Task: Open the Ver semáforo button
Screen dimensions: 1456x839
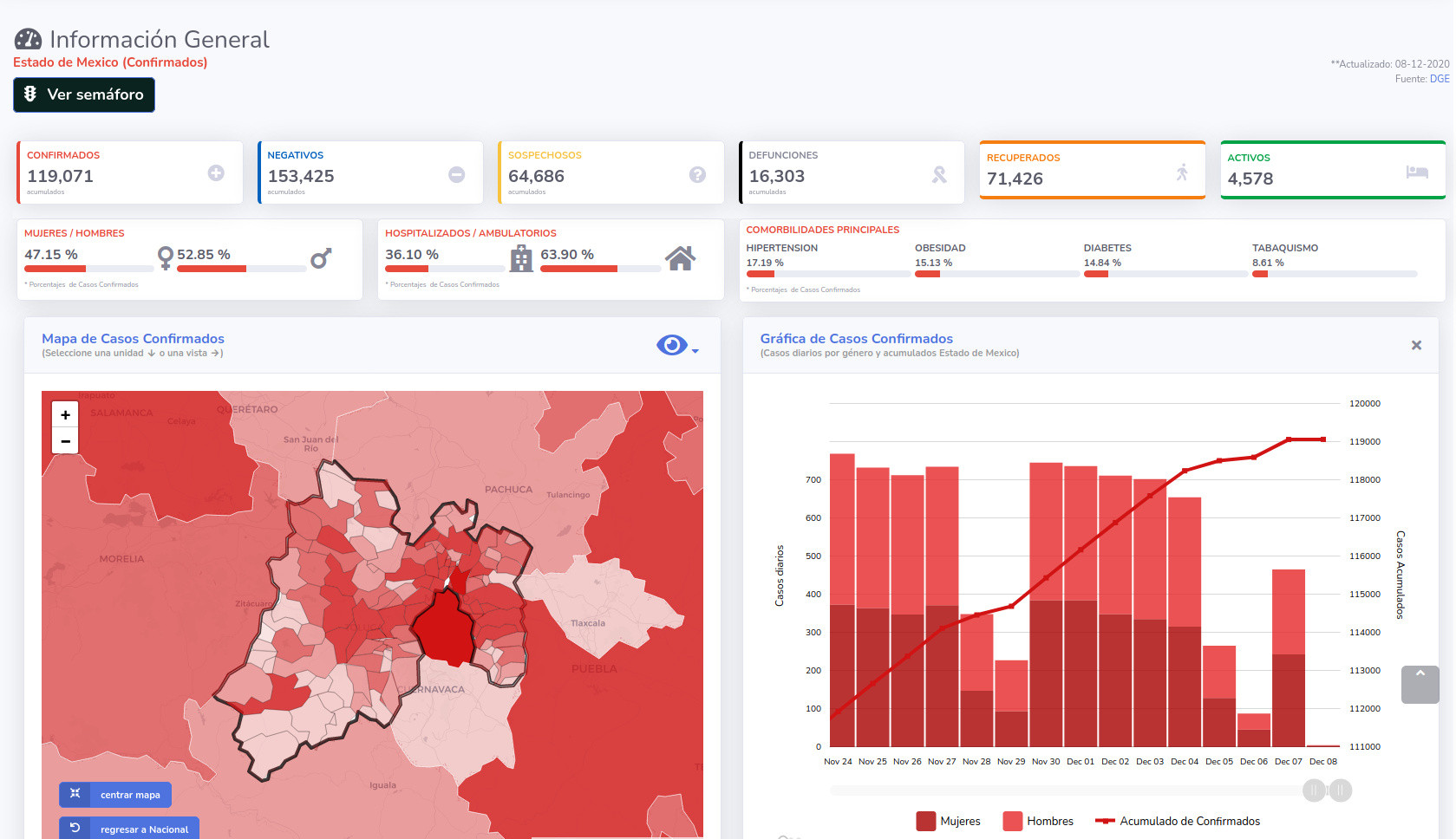Action: pyautogui.click(x=84, y=94)
